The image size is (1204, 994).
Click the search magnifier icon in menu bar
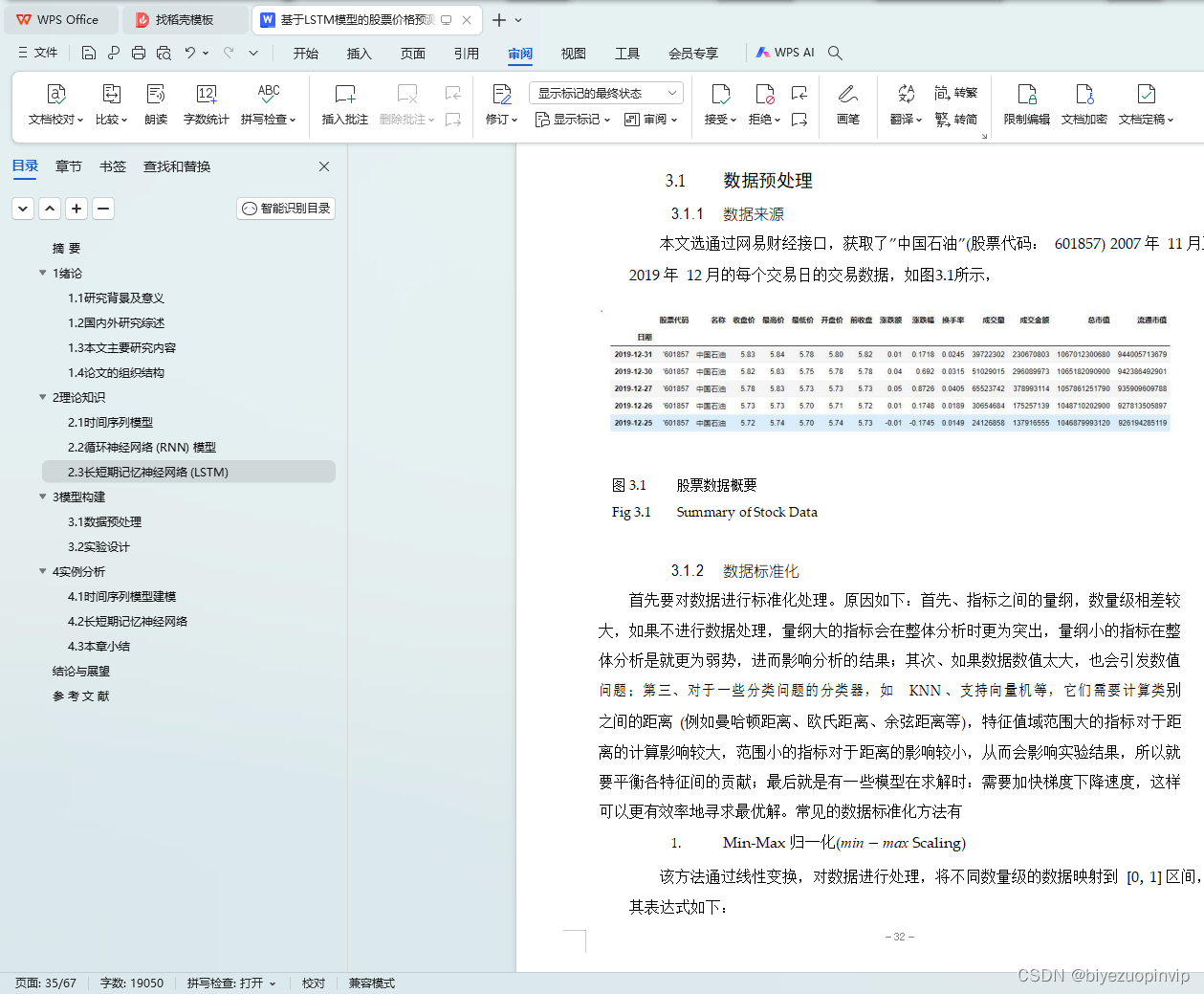point(835,53)
